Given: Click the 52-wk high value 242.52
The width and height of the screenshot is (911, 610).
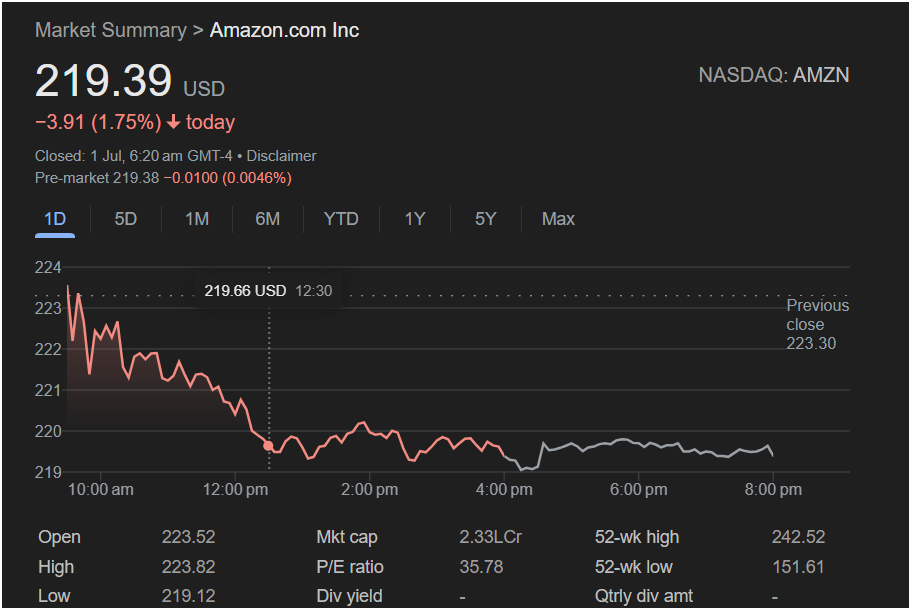Looking at the screenshot, I should click(798, 537).
